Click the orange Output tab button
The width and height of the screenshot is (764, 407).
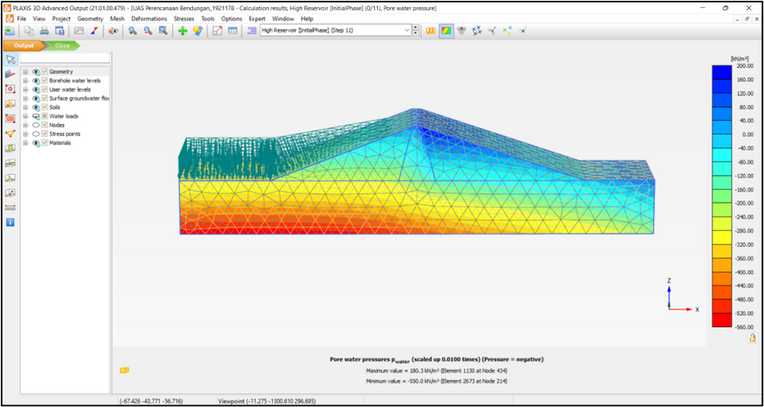point(23,45)
